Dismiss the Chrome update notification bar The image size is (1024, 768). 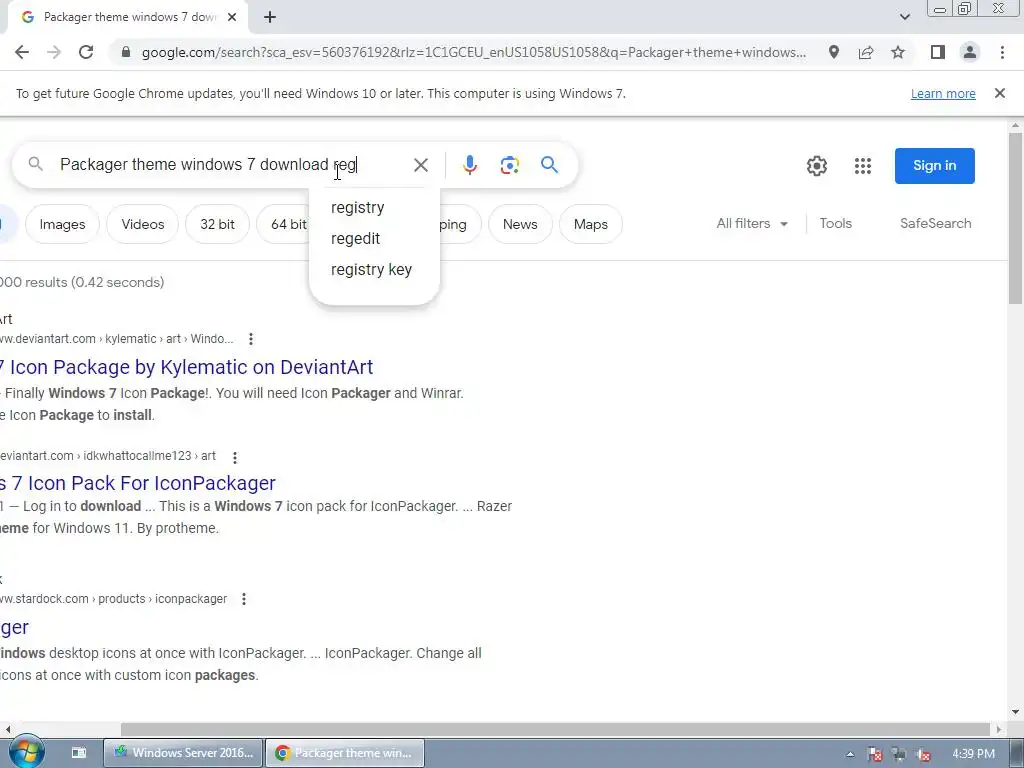coord(999,93)
